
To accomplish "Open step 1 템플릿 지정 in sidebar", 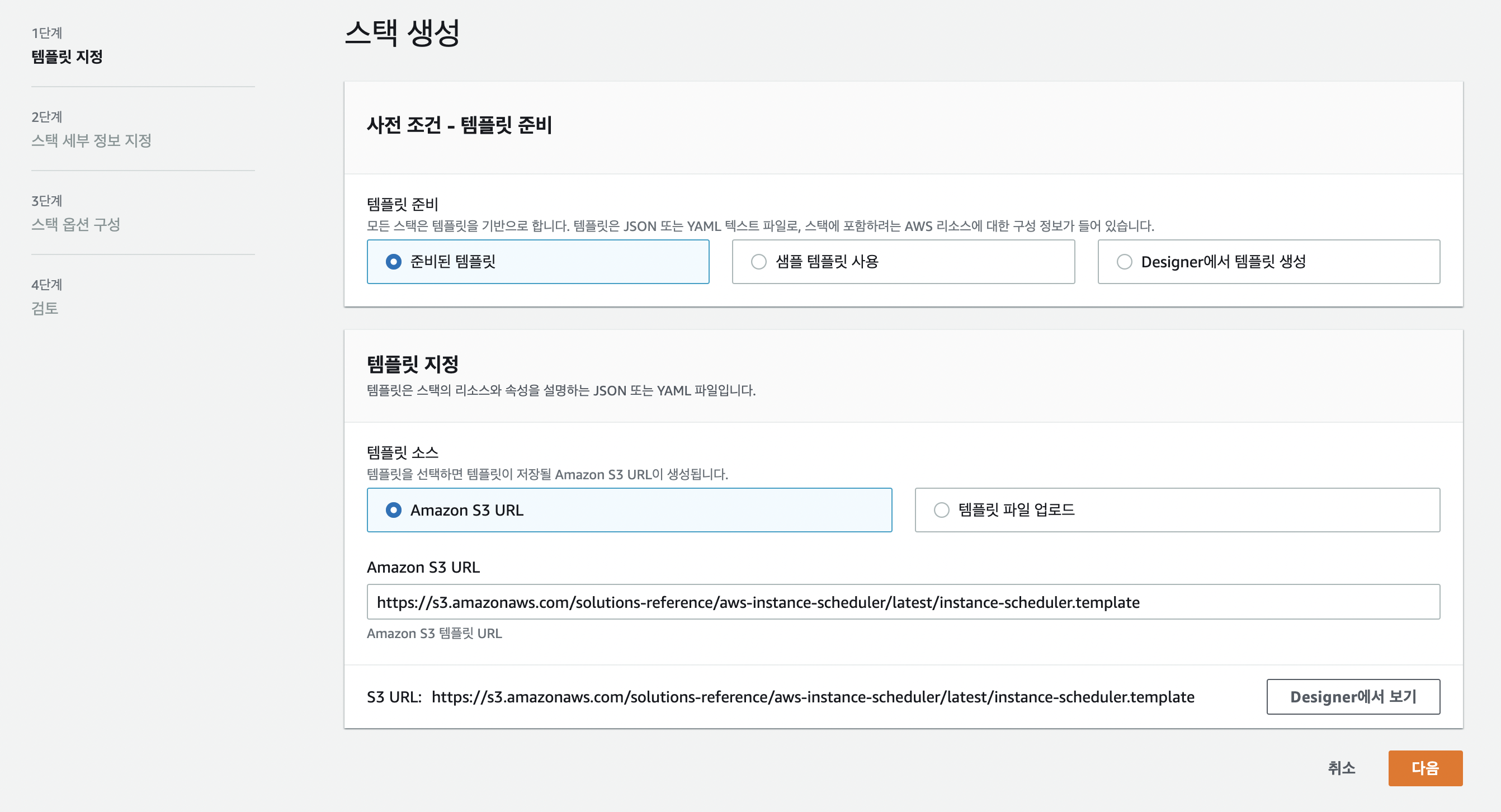I will click(x=67, y=56).
